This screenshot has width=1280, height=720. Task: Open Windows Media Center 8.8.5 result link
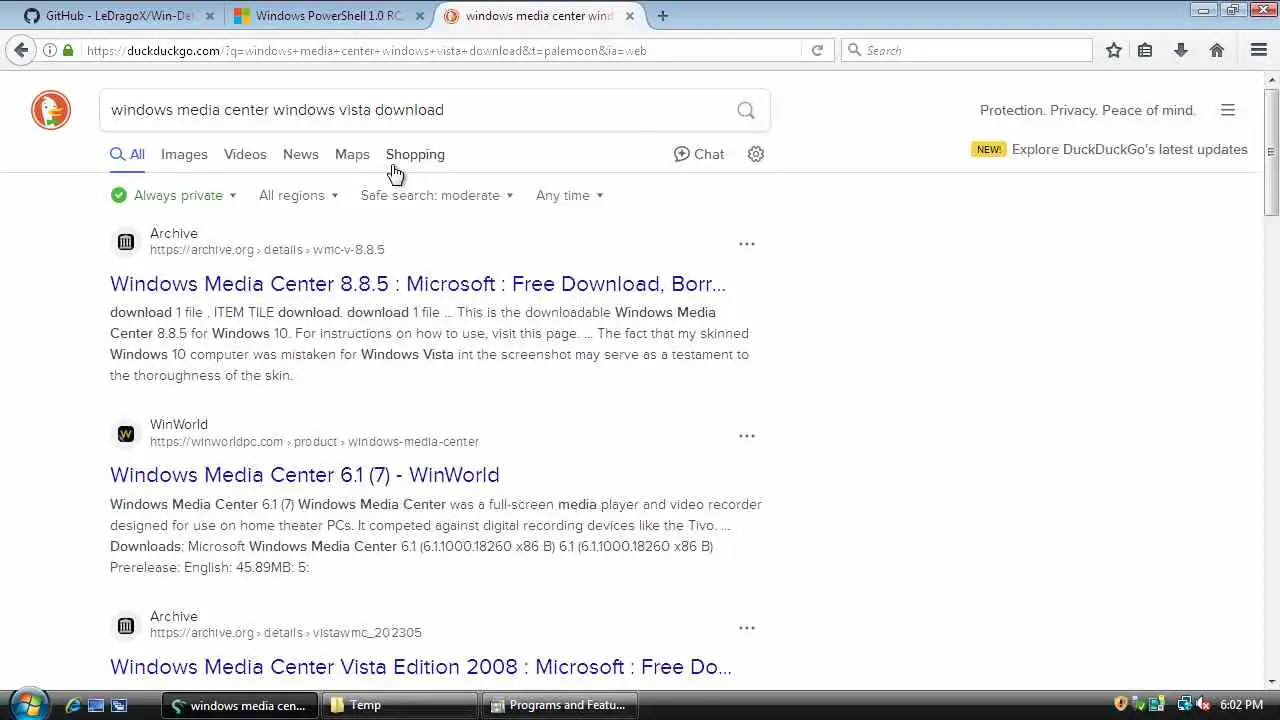(x=418, y=284)
